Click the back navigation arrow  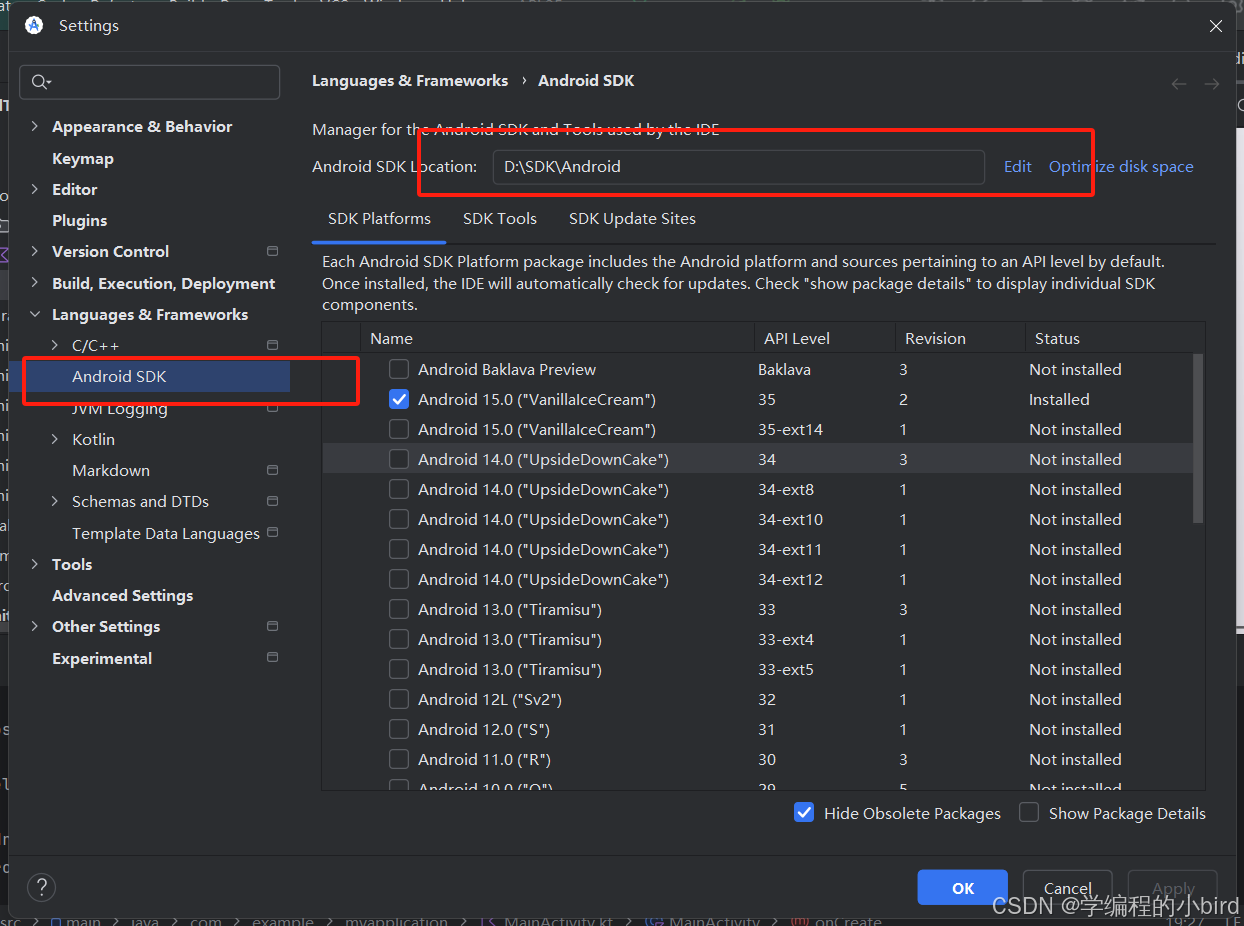click(1179, 84)
